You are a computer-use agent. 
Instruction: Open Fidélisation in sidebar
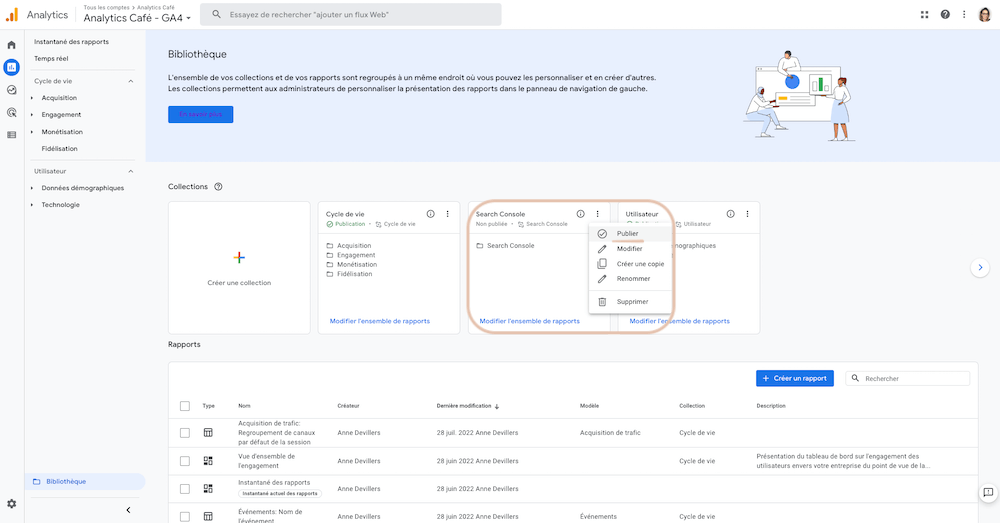[x=59, y=149]
